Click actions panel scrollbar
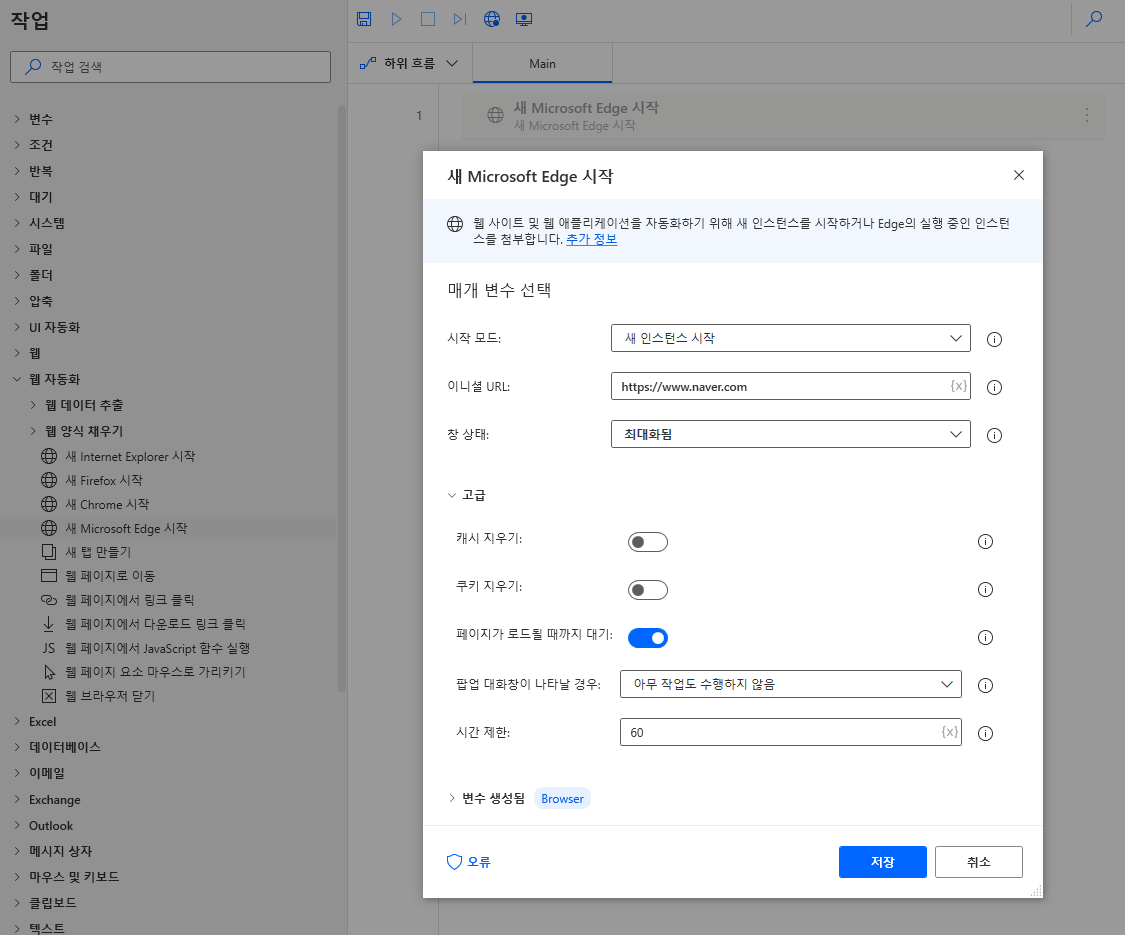Image resolution: width=1125 pixels, height=935 pixels. click(x=342, y=398)
